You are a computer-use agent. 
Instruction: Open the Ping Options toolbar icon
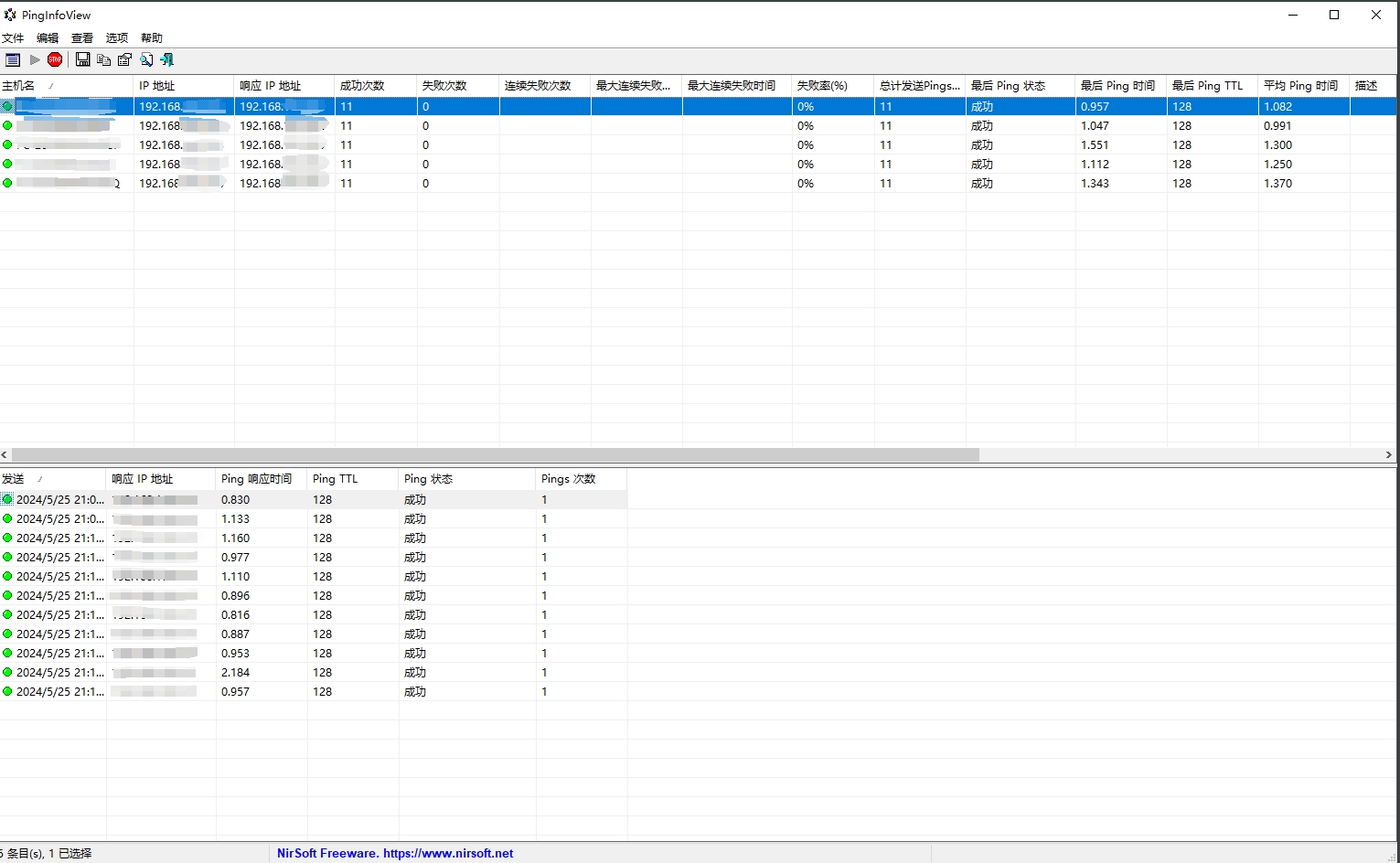pyautogui.click(x=13, y=59)
